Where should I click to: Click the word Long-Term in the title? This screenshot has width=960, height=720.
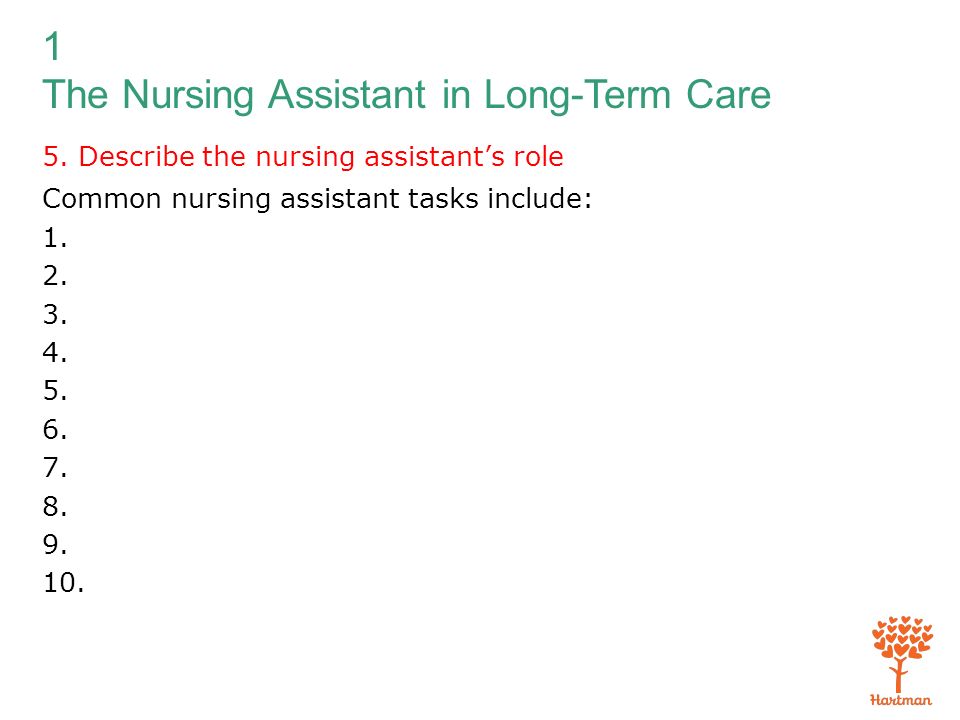coord(577,97)
